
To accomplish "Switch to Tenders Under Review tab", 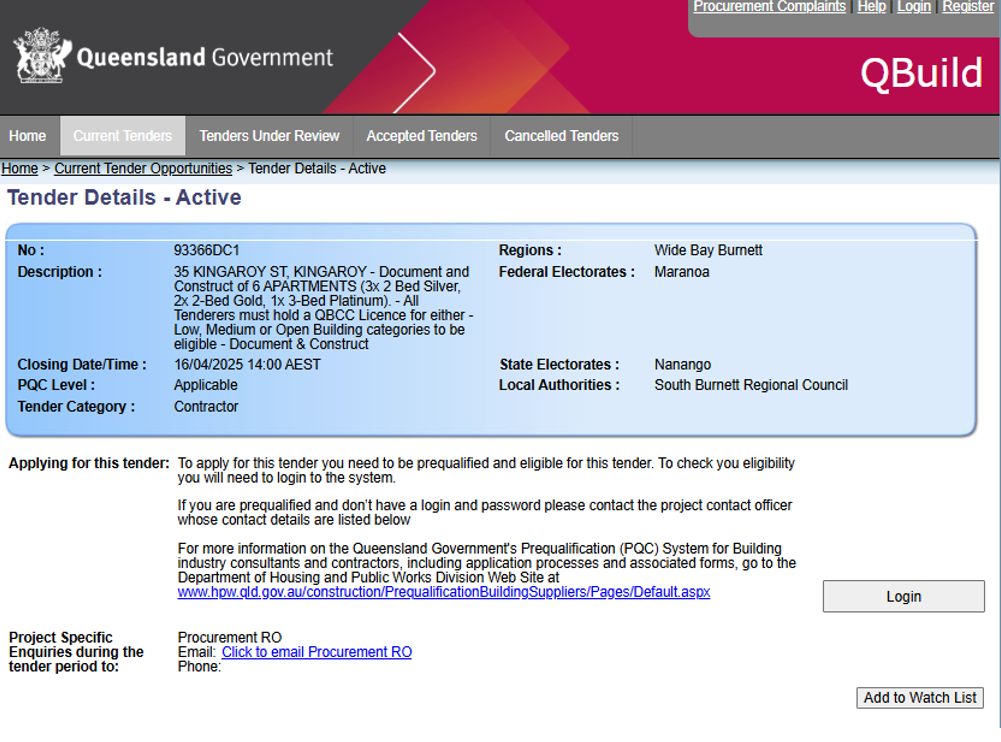I will coord(269,136).
